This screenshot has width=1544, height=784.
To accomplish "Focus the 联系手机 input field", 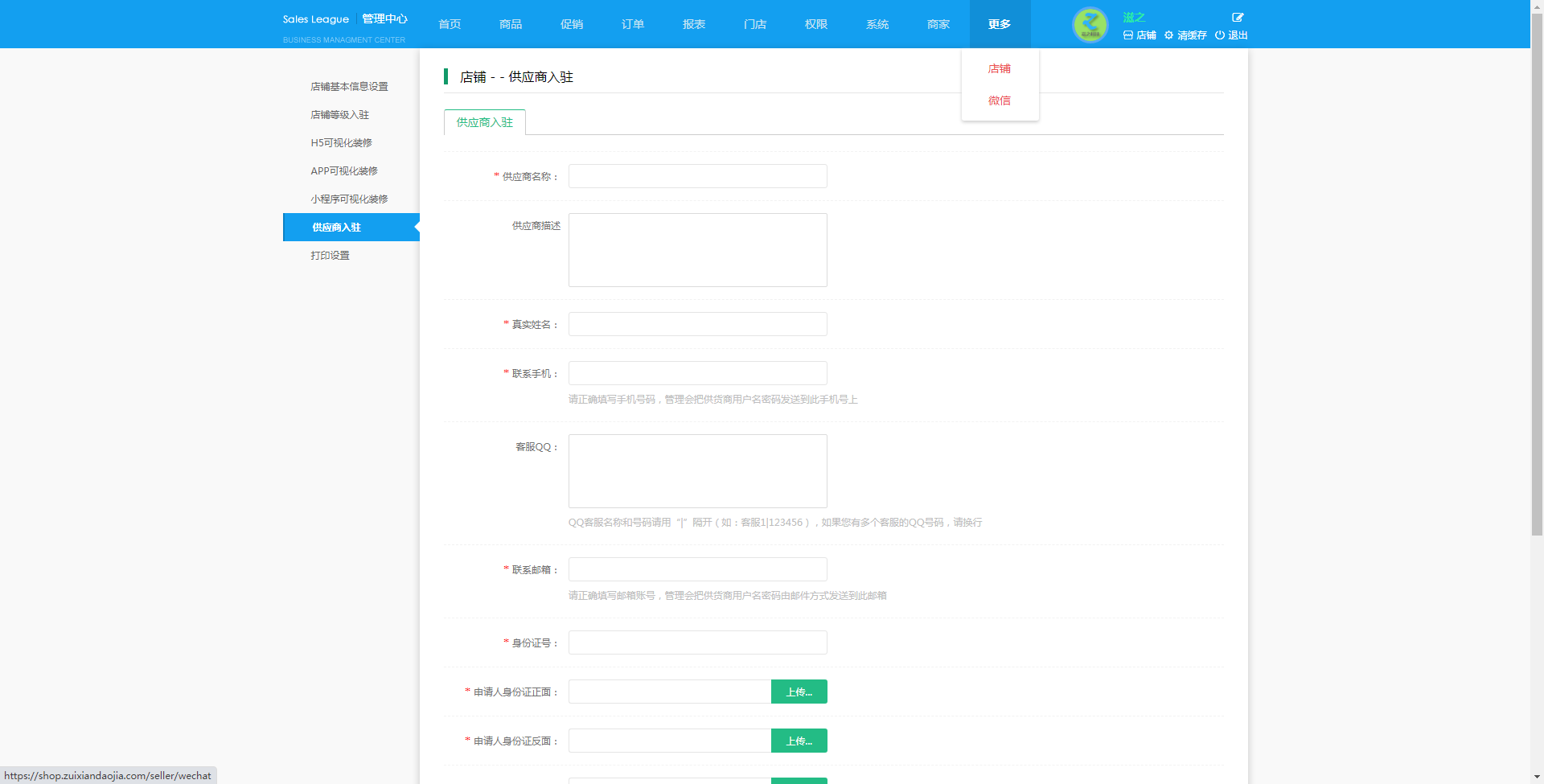I will click(x=698, y=373).
